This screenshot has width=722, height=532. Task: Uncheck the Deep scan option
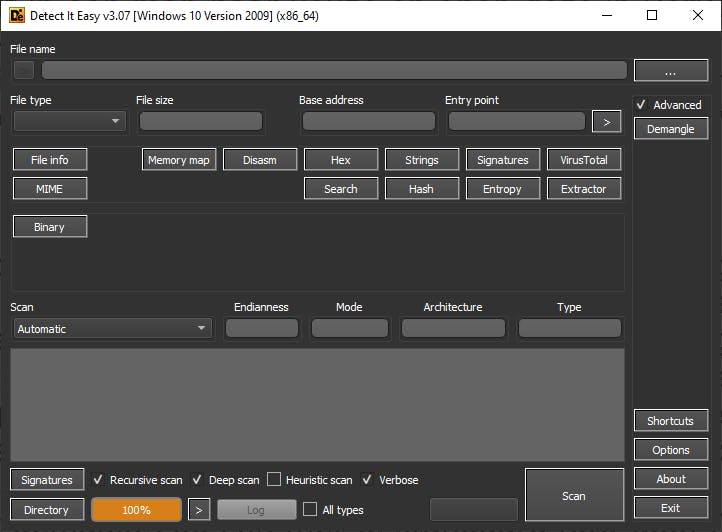pos(197,480)
